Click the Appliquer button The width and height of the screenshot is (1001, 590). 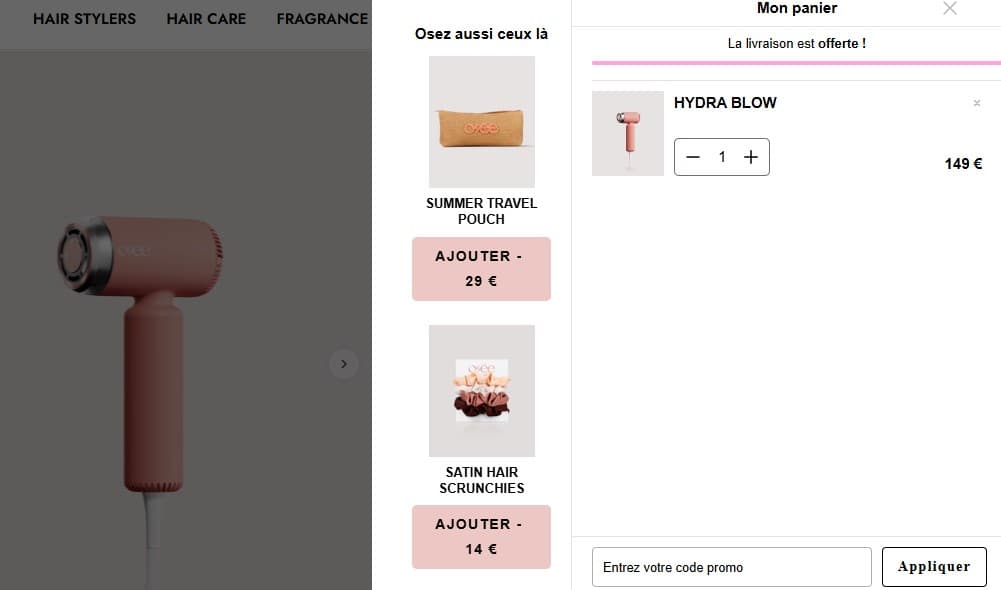pyautogui.click(x=934, y=566)
